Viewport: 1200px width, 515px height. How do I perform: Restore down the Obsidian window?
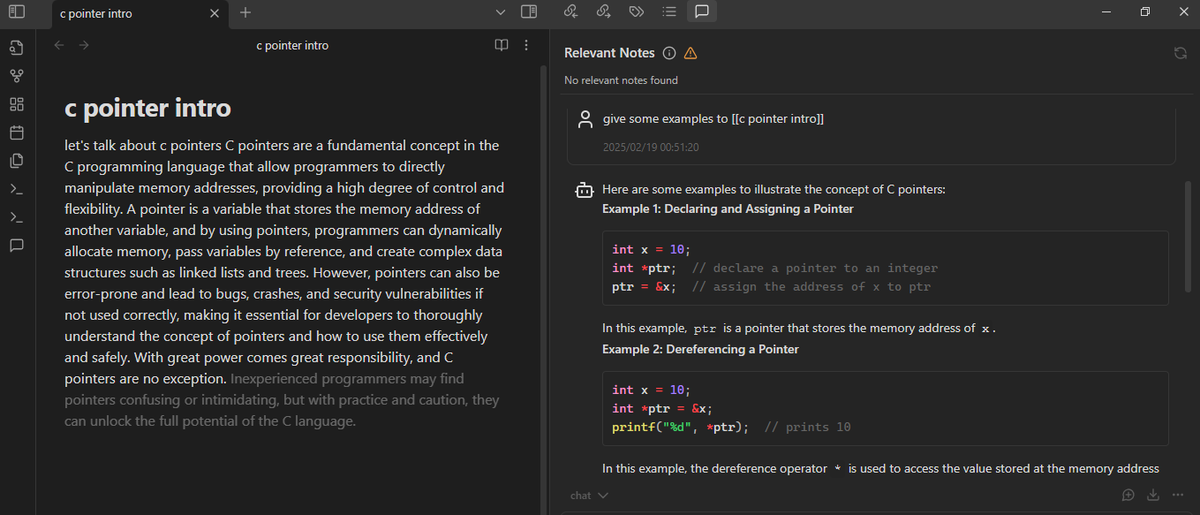pyautogui.click(x=1144, y=12)
